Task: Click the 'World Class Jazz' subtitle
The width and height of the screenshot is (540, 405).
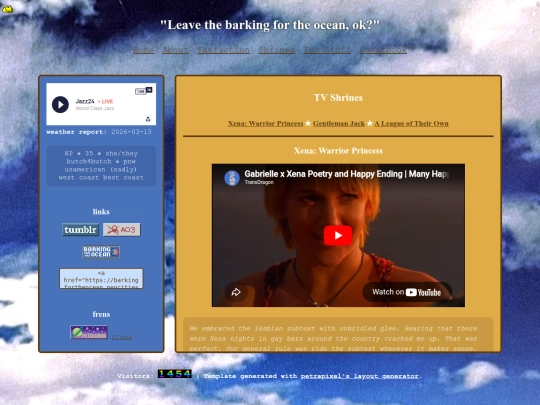Action: click(95, 108)
